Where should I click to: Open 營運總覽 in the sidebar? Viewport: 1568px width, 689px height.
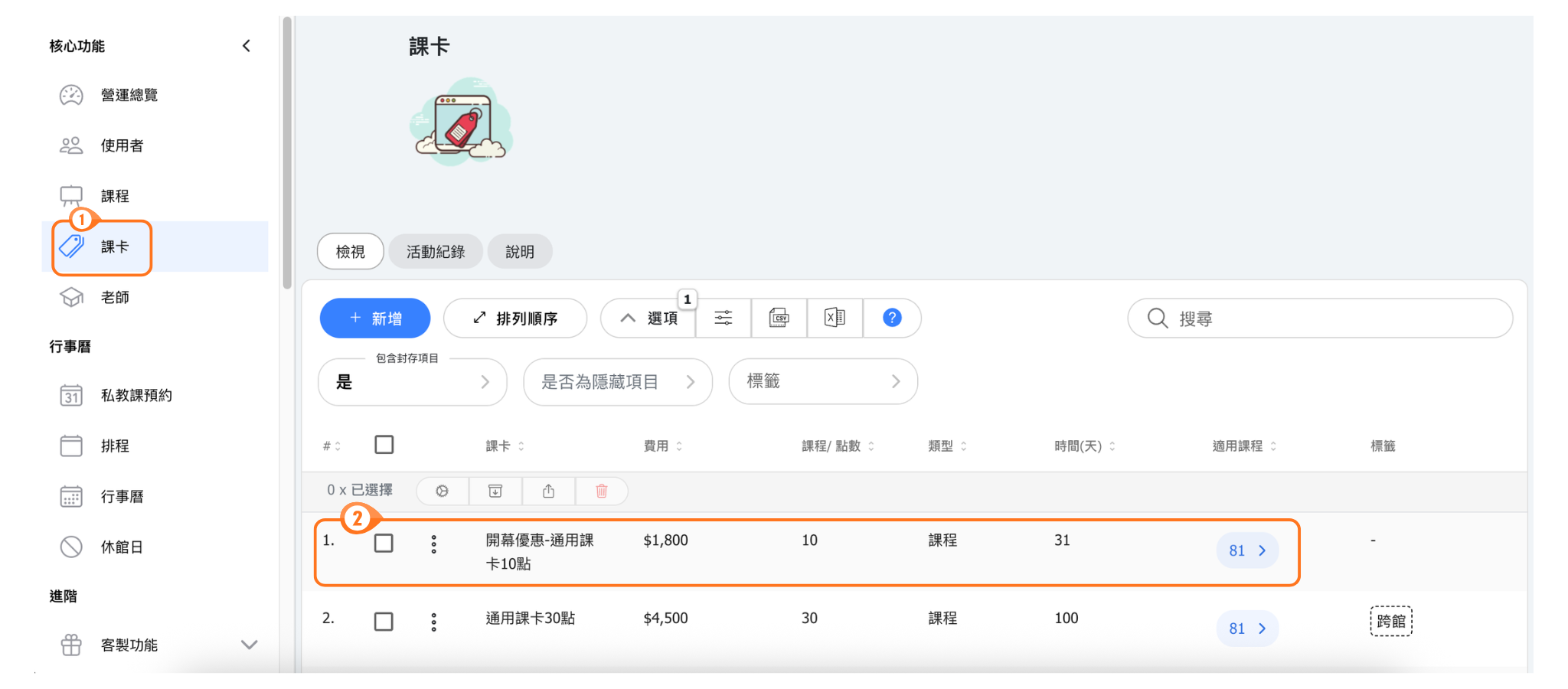point(129,95)
